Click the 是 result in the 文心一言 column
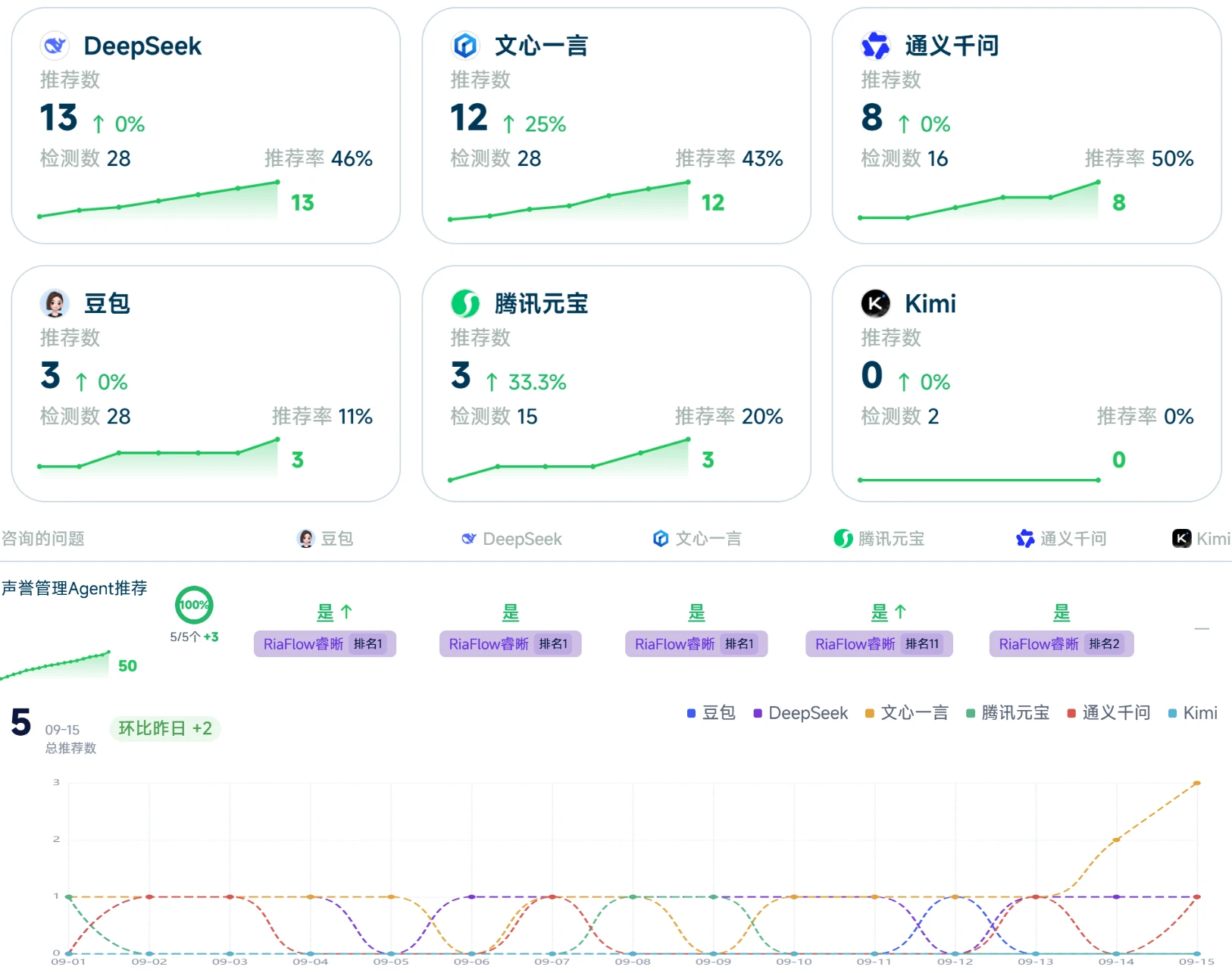The height and width of the screenshot is (973, 1232). (696, 612)
